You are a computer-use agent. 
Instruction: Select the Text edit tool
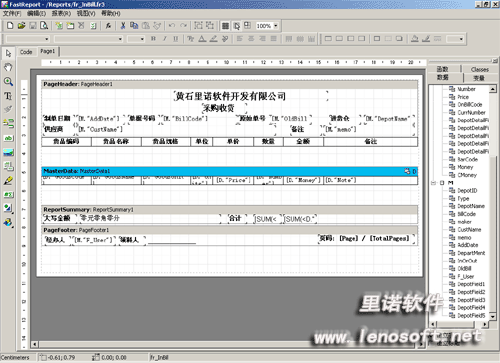(8, 96)
